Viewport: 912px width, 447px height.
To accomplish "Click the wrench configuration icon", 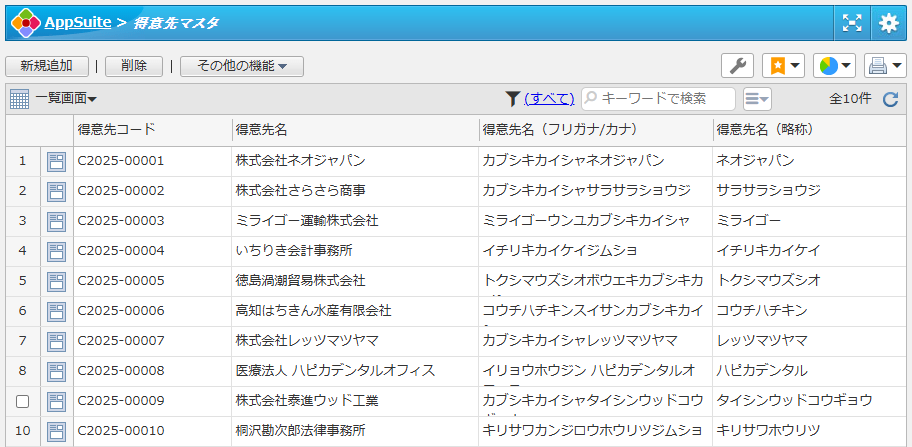I will coord(737,66).
